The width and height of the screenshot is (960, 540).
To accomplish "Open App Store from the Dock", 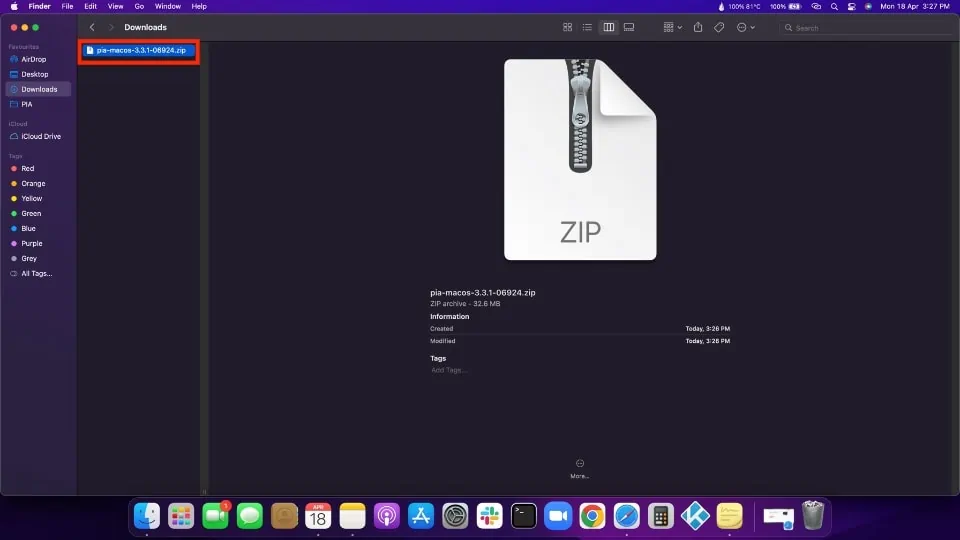I will point(421,516).
